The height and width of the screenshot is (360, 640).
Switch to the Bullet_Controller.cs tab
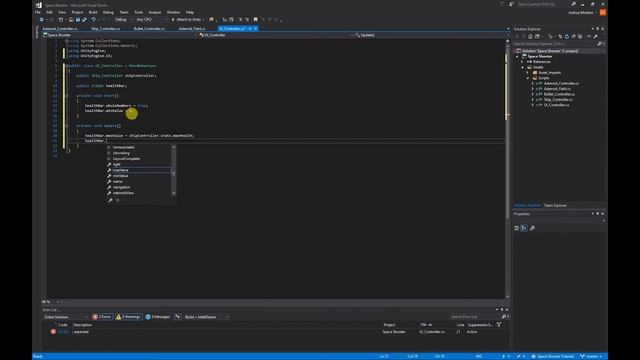[x=149, y=29]
